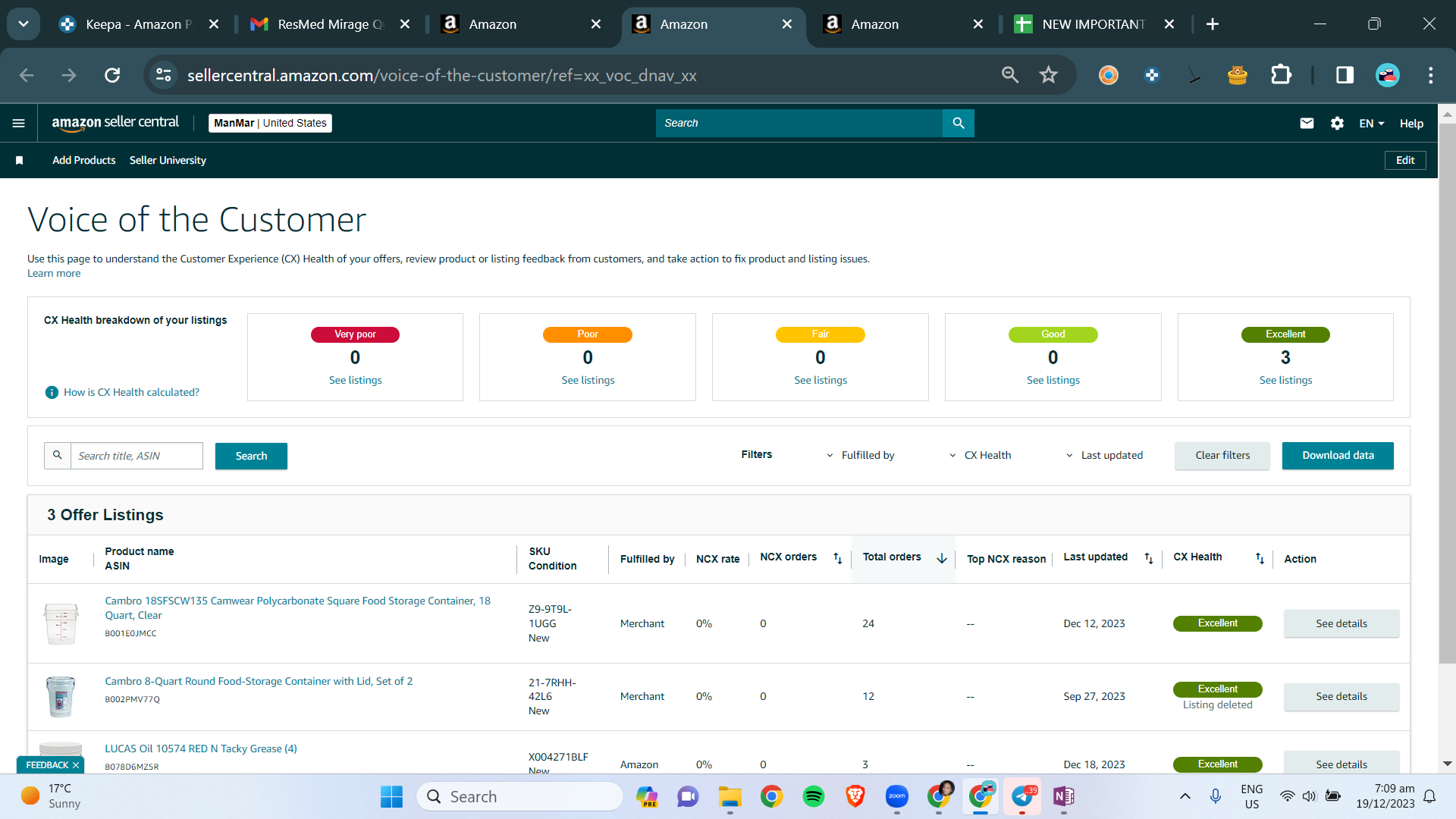Viewport: 1456px width, 819px height.
Task: Open the LUCAS Oil Tacky Grease product link
Action: tap(201, 748)
